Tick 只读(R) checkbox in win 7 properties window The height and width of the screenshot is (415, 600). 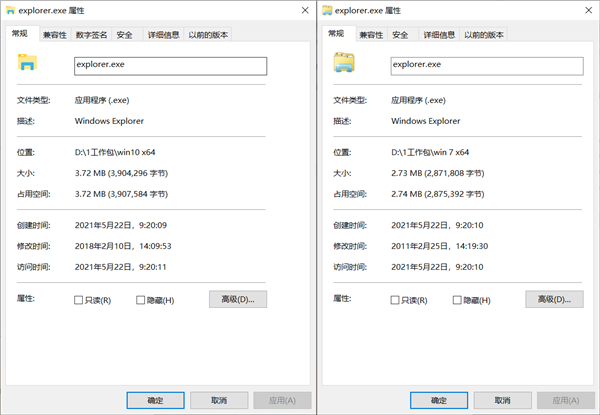click(x=395, y=300)
